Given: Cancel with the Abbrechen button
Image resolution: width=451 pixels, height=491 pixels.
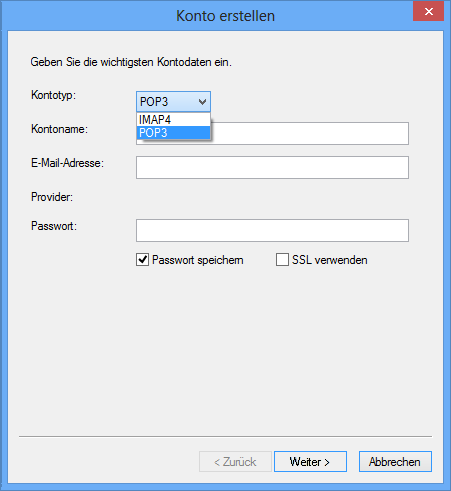Looking at the screenshot, I should (395, 462).
